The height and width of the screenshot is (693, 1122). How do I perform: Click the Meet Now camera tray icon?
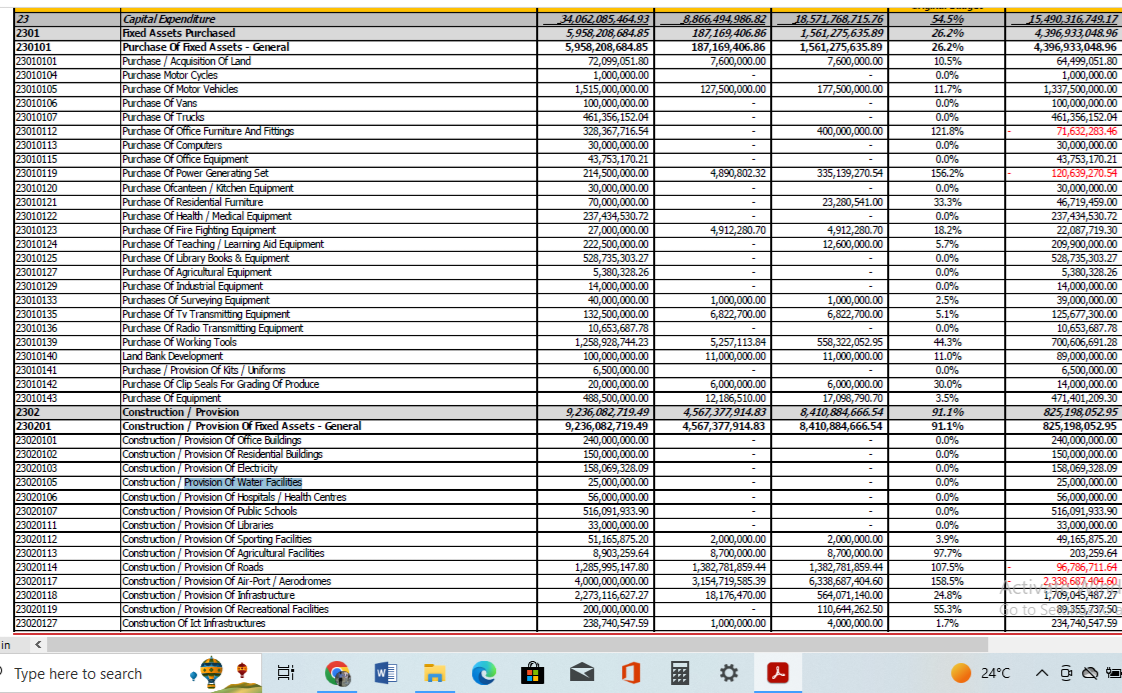[1066, 673]
